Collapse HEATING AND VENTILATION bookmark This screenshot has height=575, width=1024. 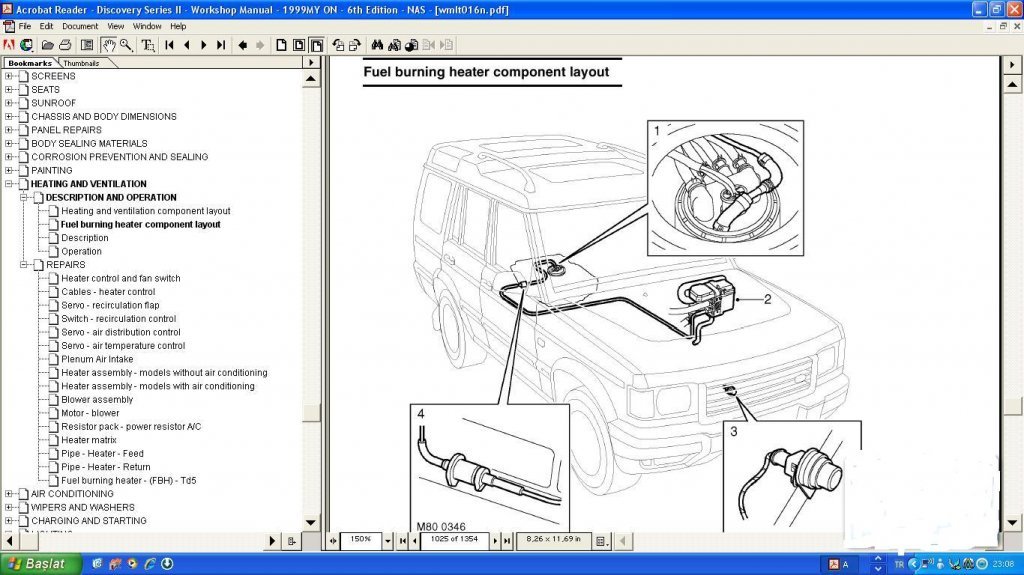8,184
